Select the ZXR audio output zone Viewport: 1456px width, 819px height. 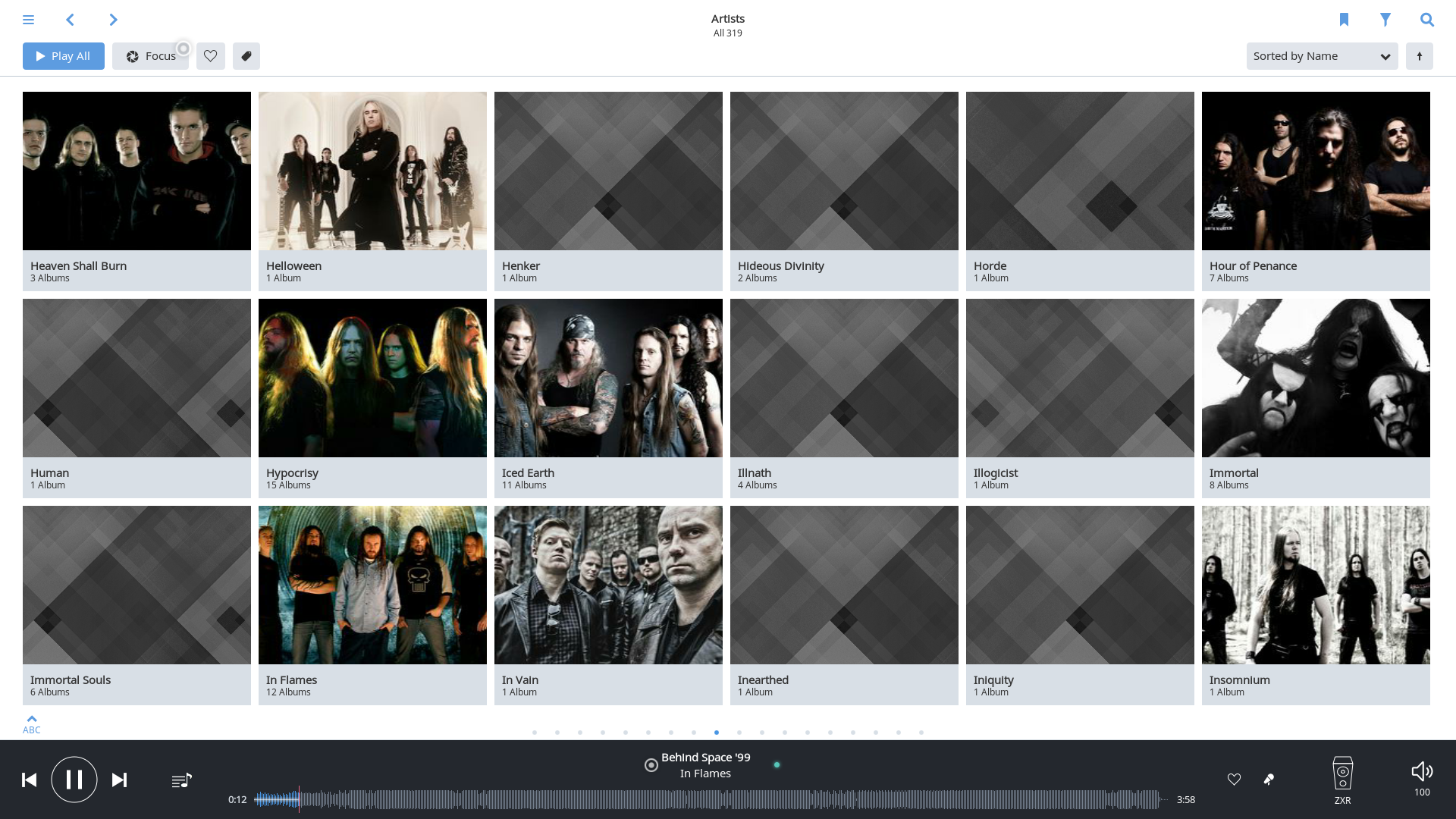coord(1342,780)
